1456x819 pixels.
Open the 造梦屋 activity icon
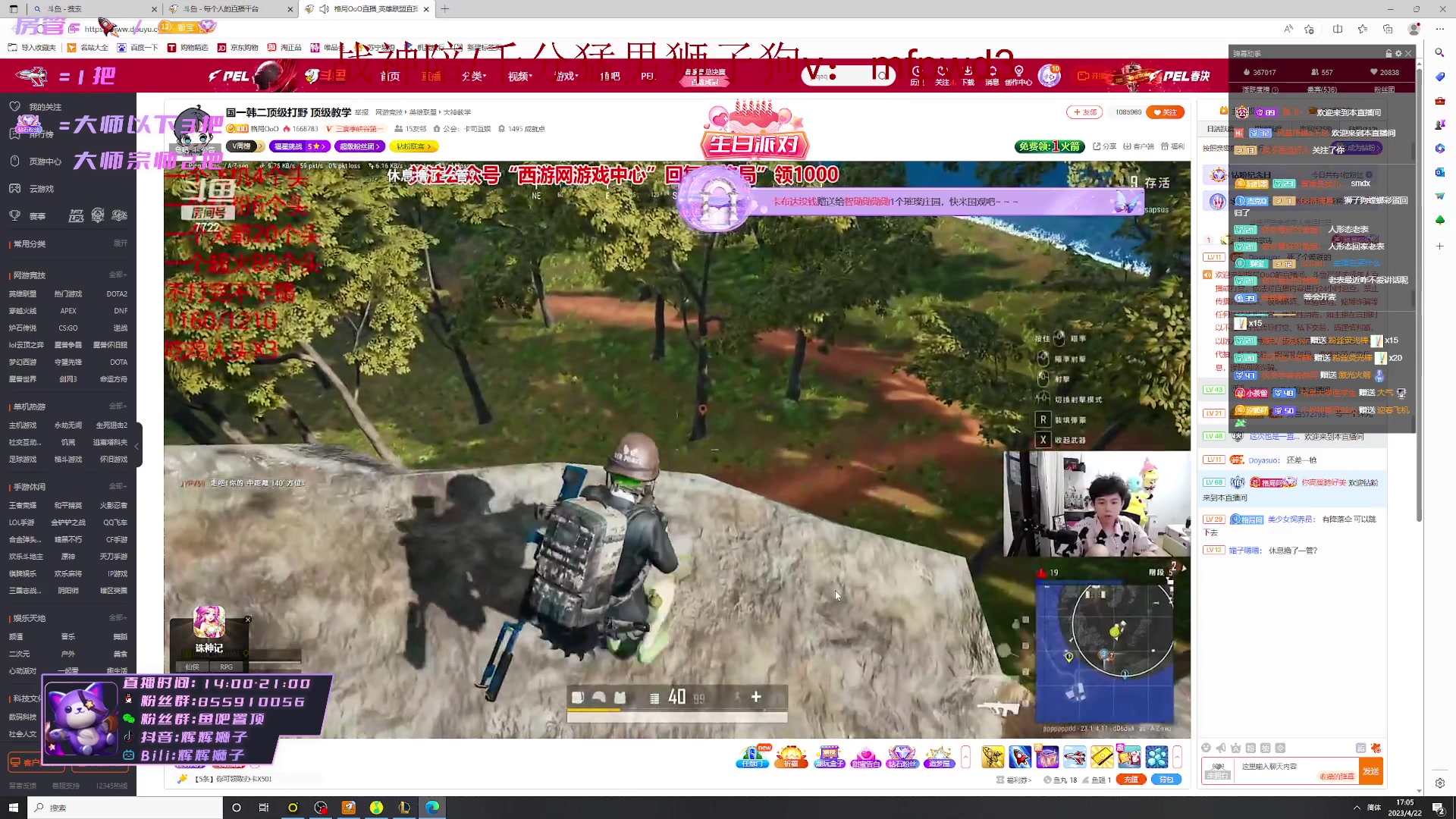coord(939,757)
